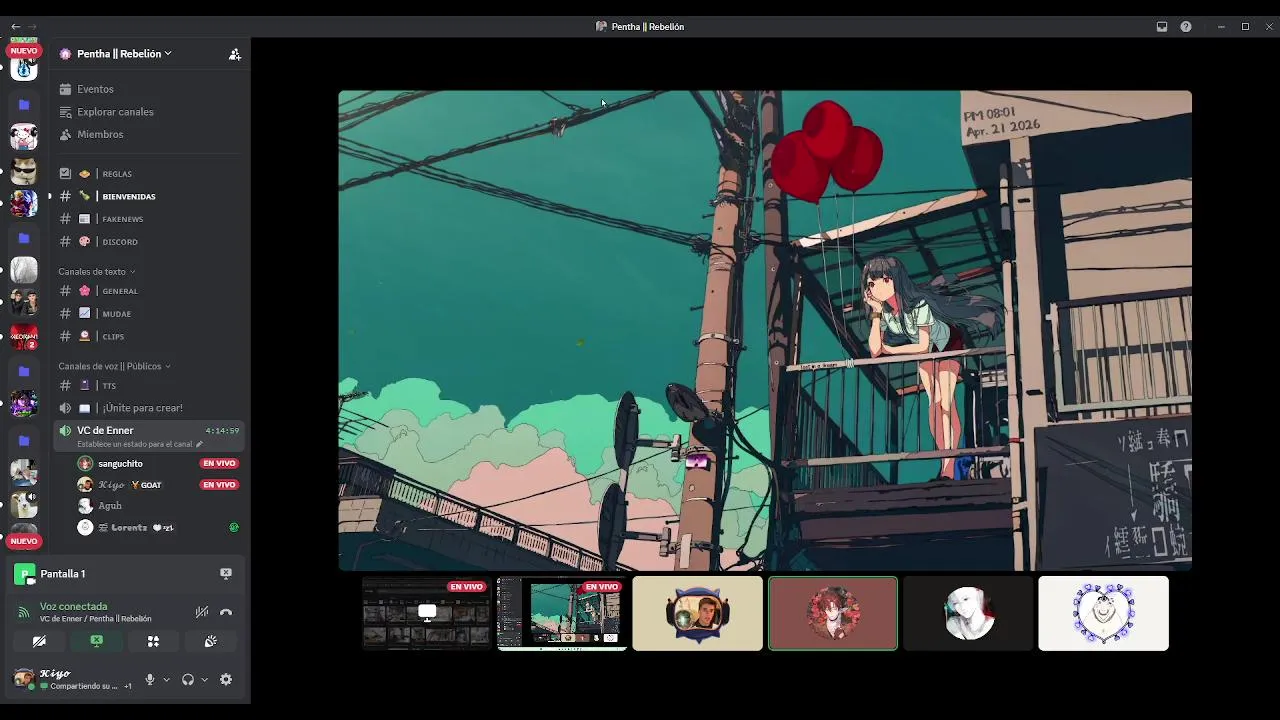Click sanguchito's EN VIVO badge
Screen dimensions: 1280x720
pos(219,464)
